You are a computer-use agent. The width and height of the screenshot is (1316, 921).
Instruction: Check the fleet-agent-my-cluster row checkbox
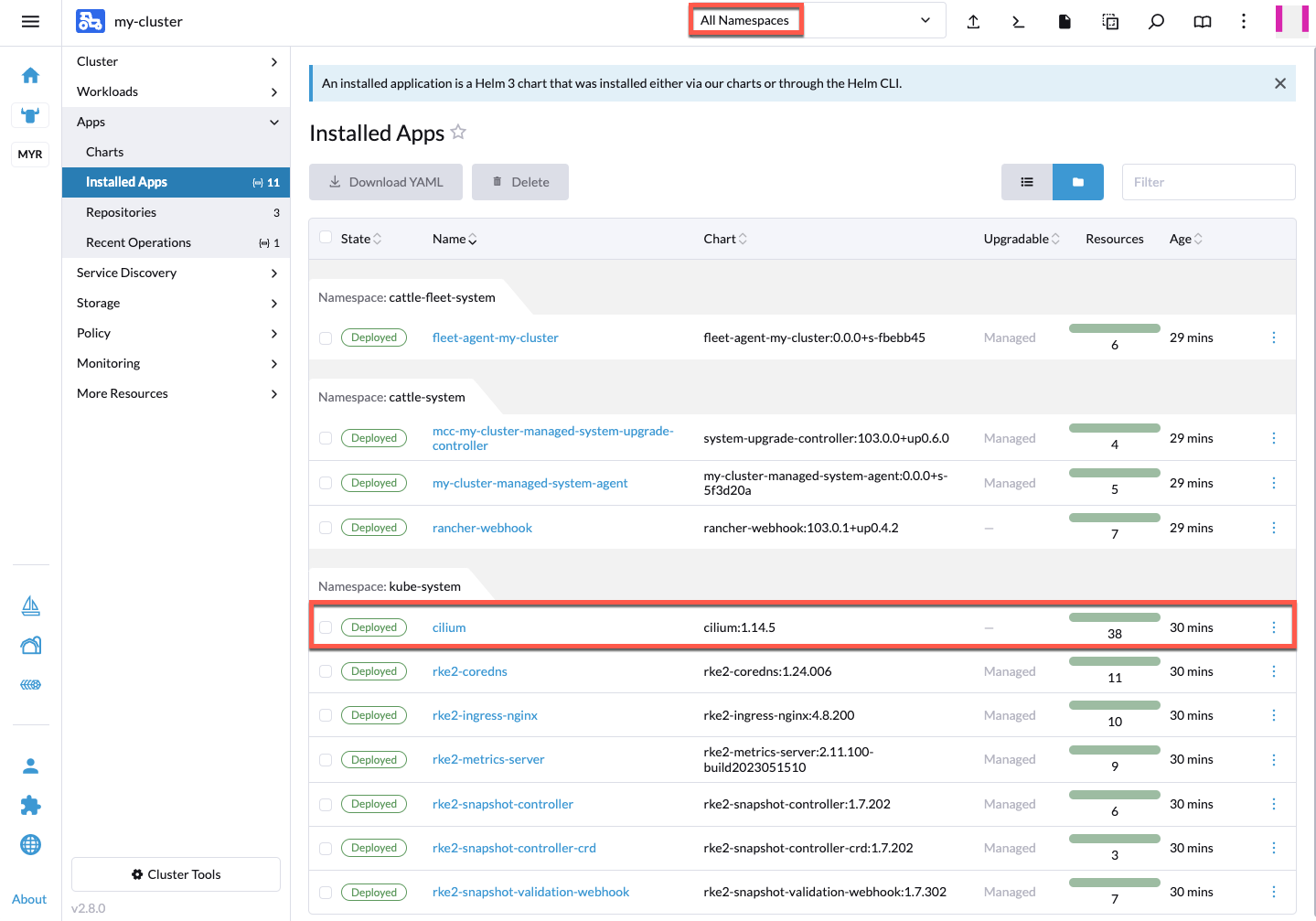(326, 338)
